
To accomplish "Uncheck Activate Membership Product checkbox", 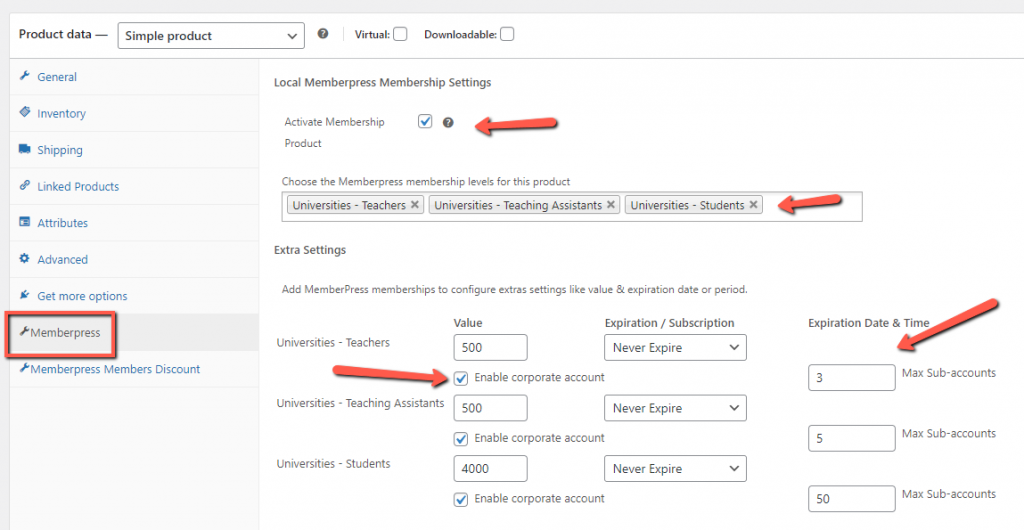I will [425, 122].
